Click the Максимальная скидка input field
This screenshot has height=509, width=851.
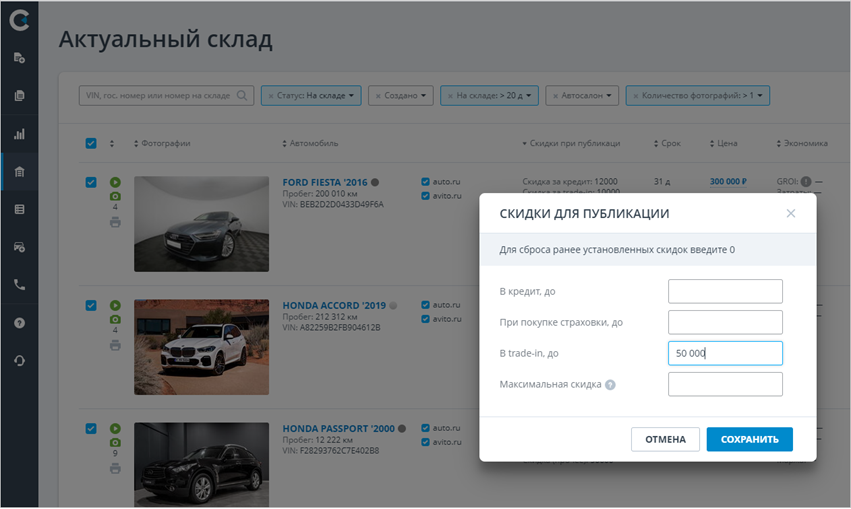tap(725, 384)
